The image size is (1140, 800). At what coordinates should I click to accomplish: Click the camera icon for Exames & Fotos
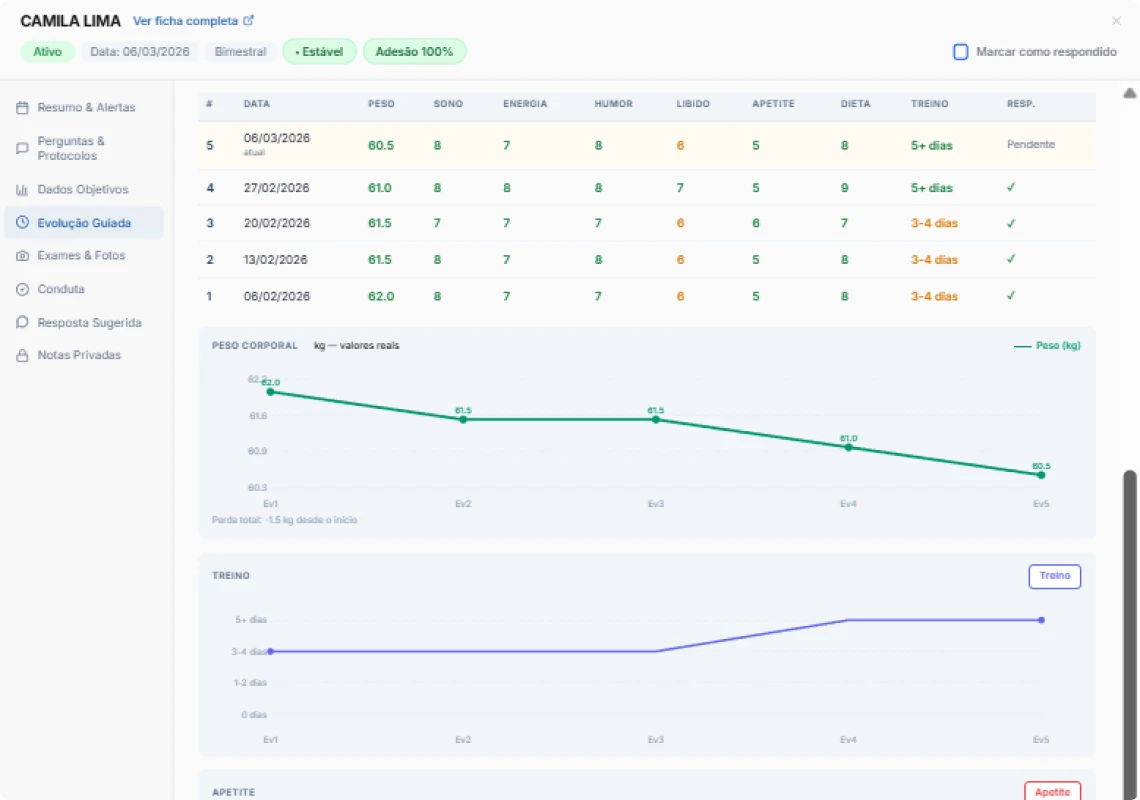[x=22, y=256]
